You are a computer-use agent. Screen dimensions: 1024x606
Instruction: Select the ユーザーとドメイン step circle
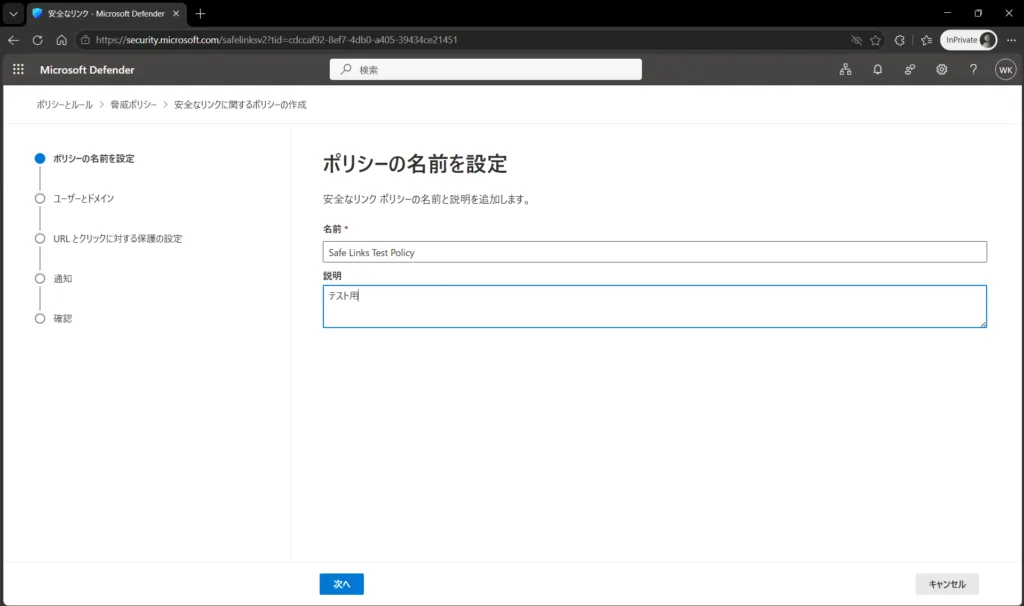40,199
